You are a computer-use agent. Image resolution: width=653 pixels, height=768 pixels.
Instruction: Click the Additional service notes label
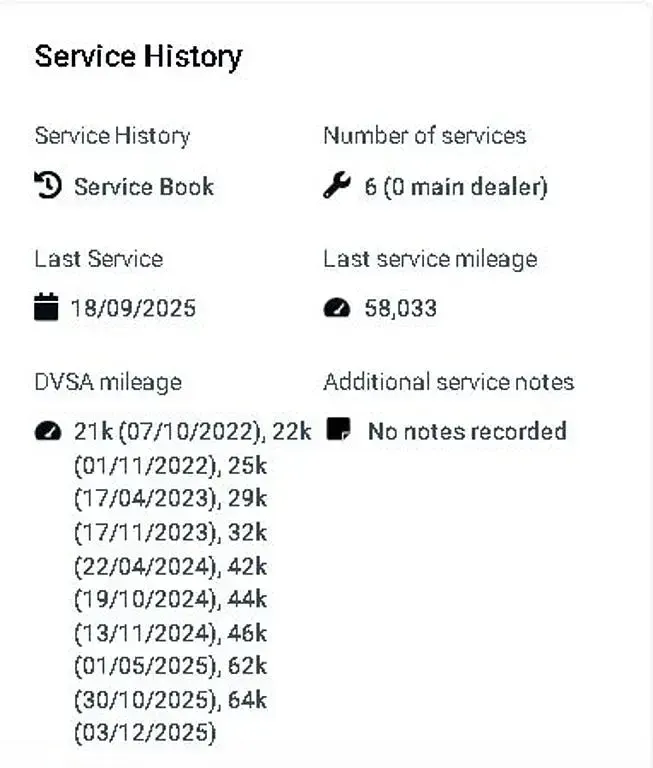449,382
